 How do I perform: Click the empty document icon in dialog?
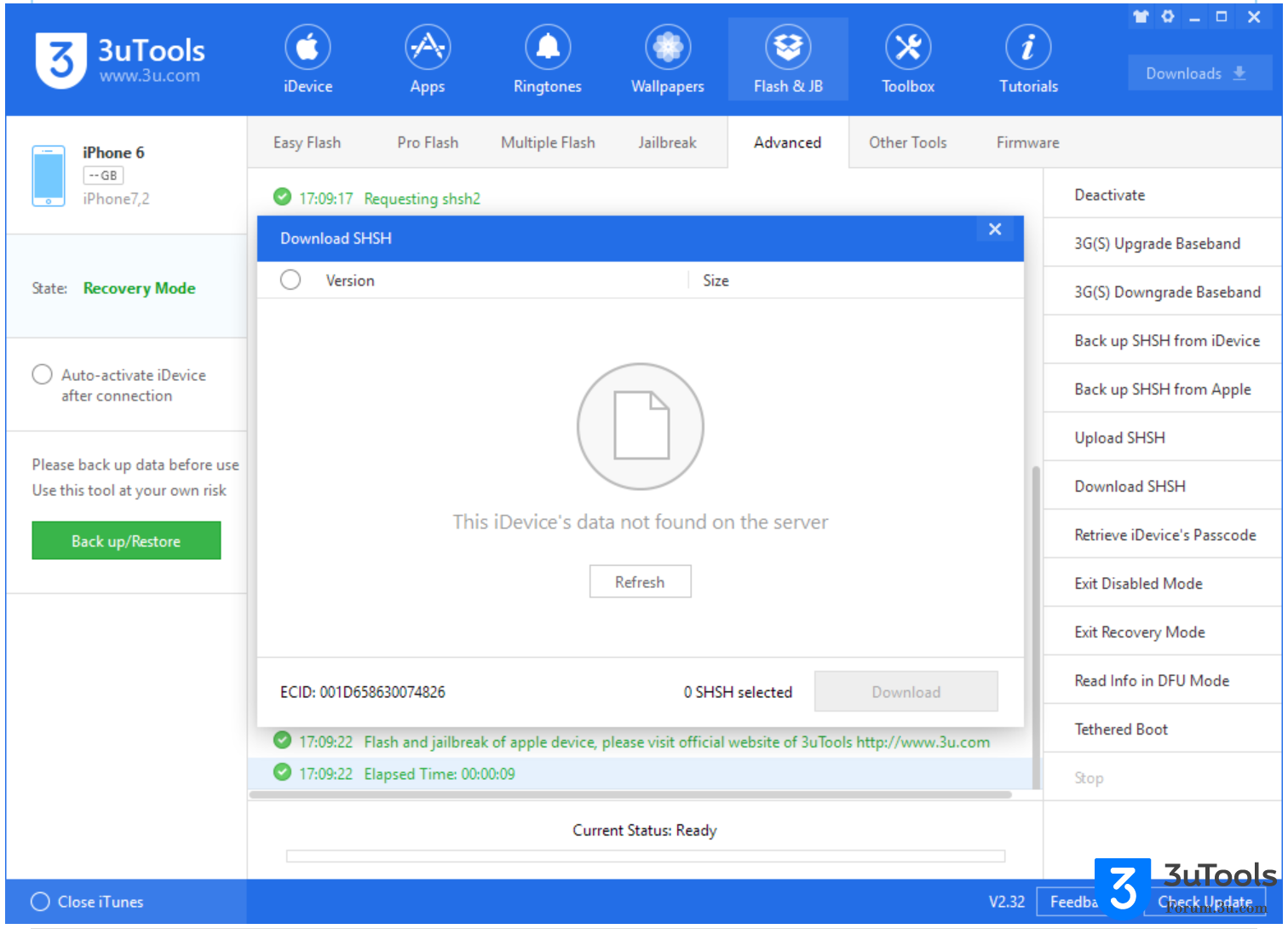coord(641,426)
